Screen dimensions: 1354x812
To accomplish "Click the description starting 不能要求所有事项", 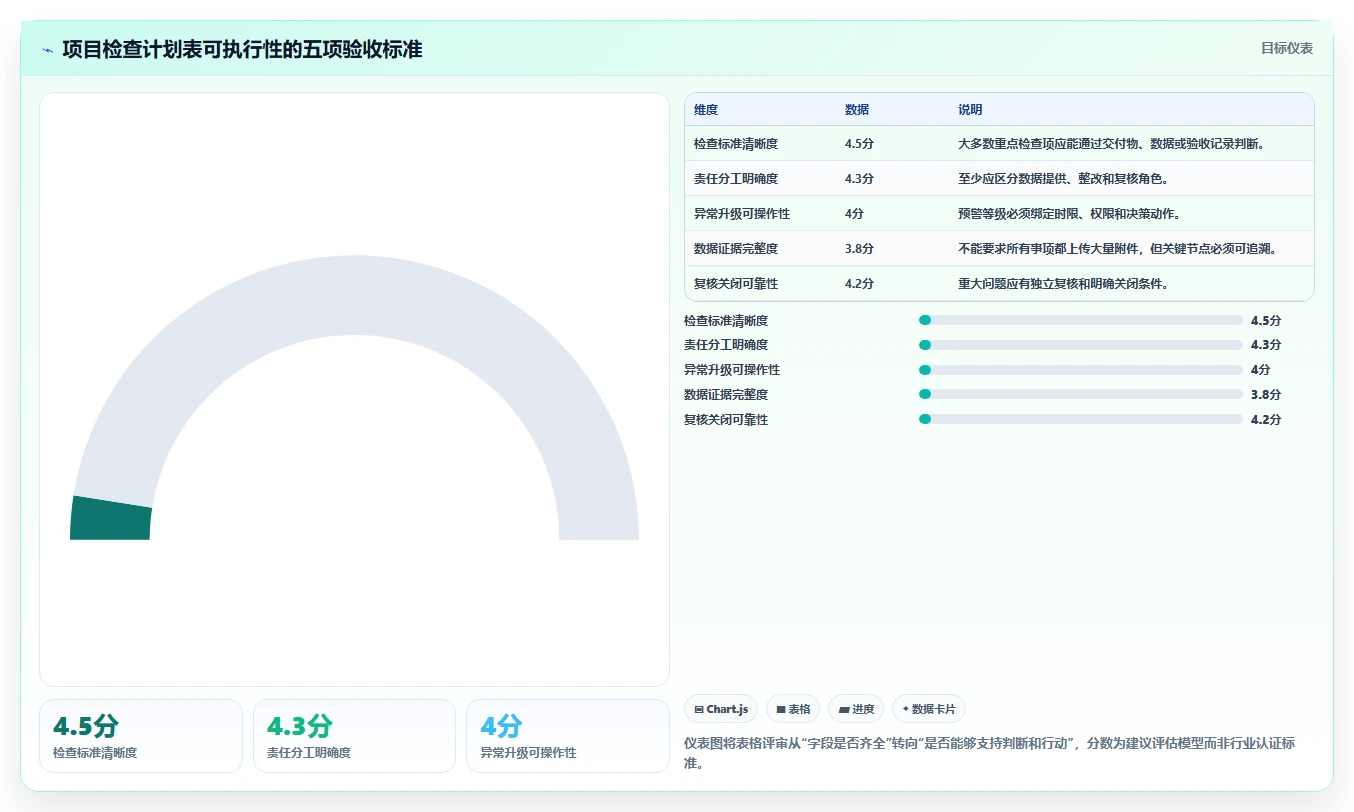I will pyautogui.click(x=1117, y=249).
